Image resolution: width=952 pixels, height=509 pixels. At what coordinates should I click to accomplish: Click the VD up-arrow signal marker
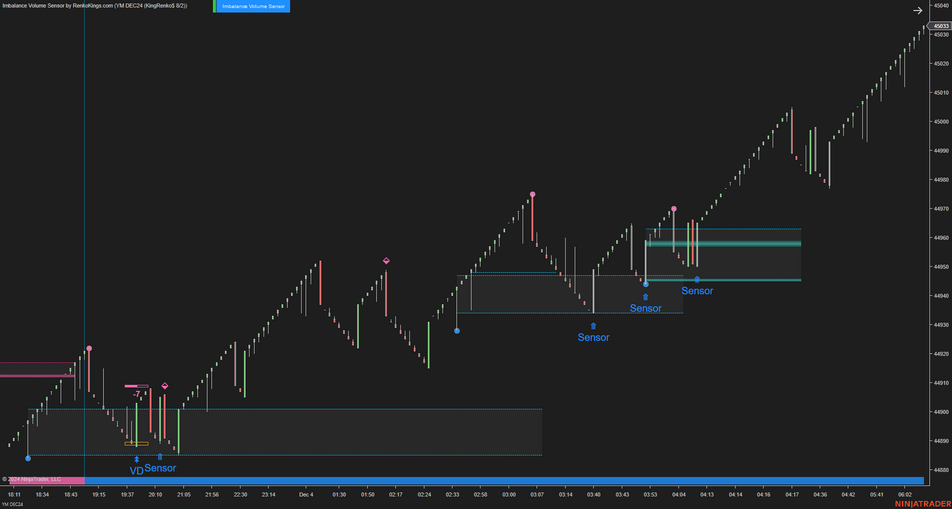tap(136, 460)
